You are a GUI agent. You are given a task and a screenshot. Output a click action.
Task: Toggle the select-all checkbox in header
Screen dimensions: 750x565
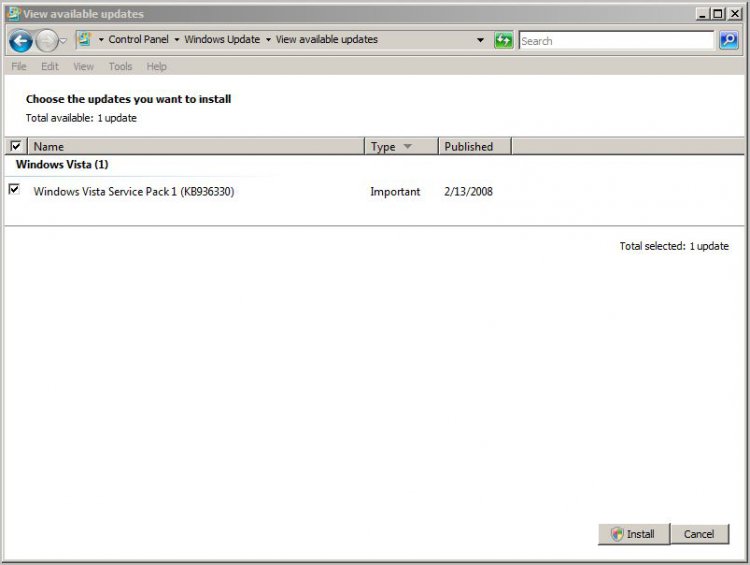point(16,146)
